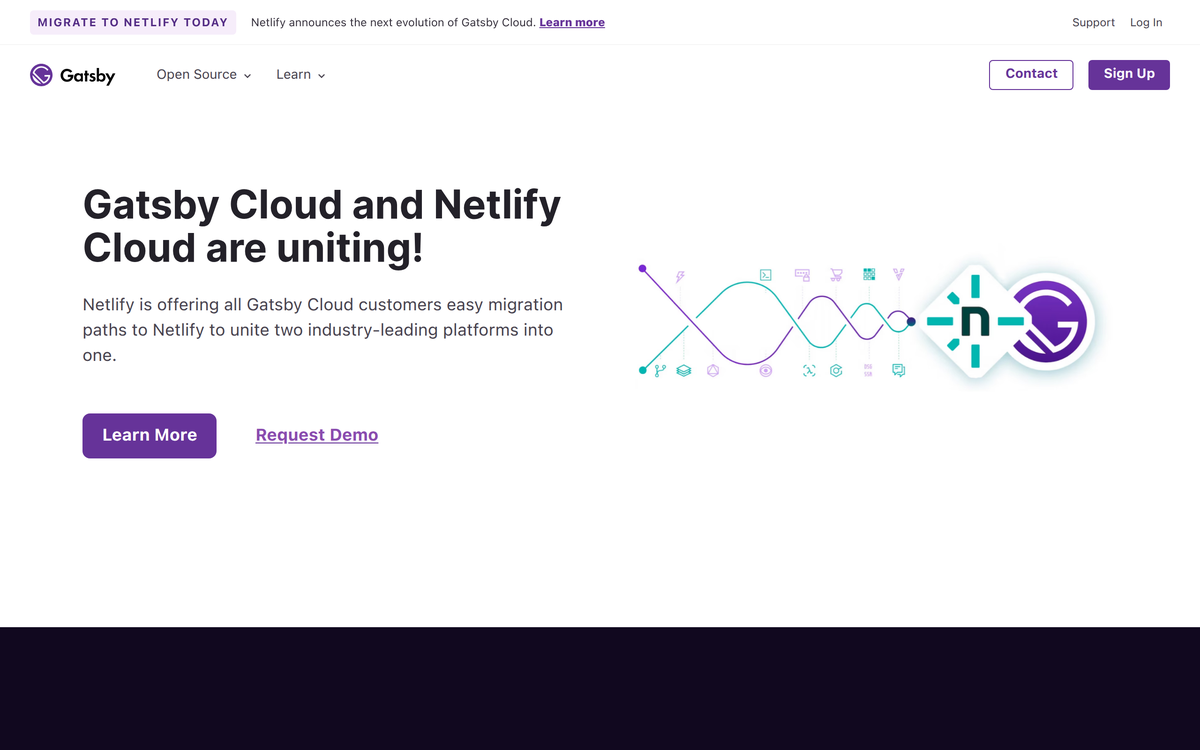Screen dimensions: 1200x750
Task: Click the 'Migrate to Netlify Today' badge
Action: tap(133, 22)
